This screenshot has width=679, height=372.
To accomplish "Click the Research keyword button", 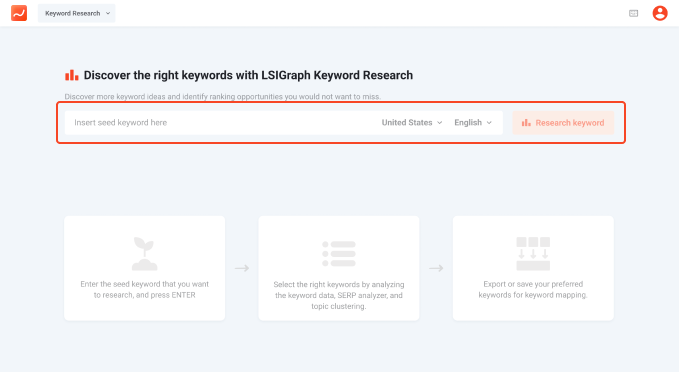I will 563,123.
